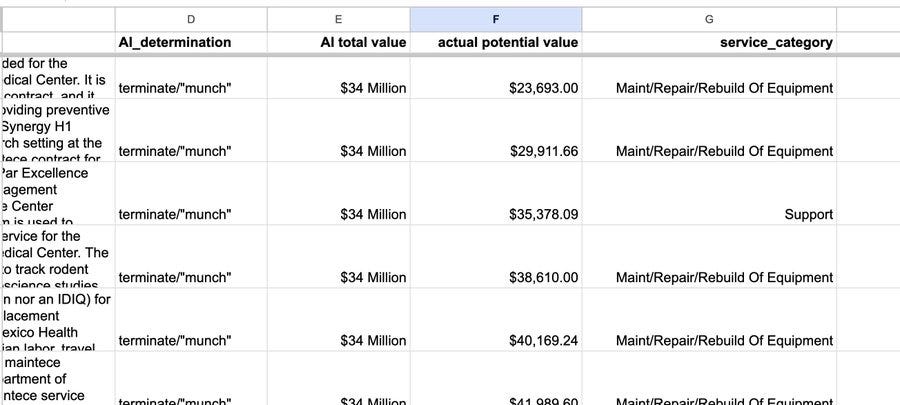Click the AI_determination header cell

tap(175, 42)
